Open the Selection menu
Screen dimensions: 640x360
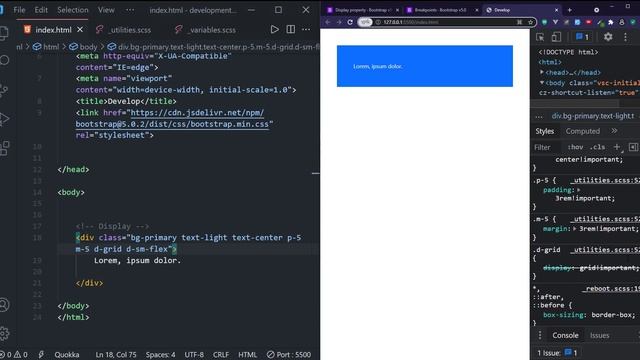[73, 10]
